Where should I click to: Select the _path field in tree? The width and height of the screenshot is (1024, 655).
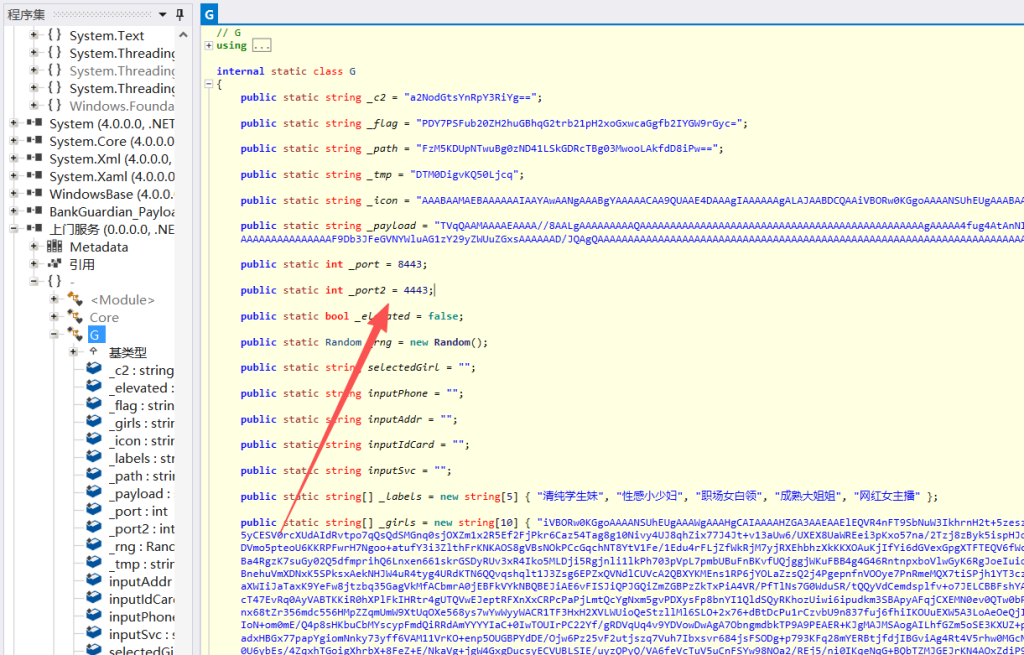click(x=141, y=476)
